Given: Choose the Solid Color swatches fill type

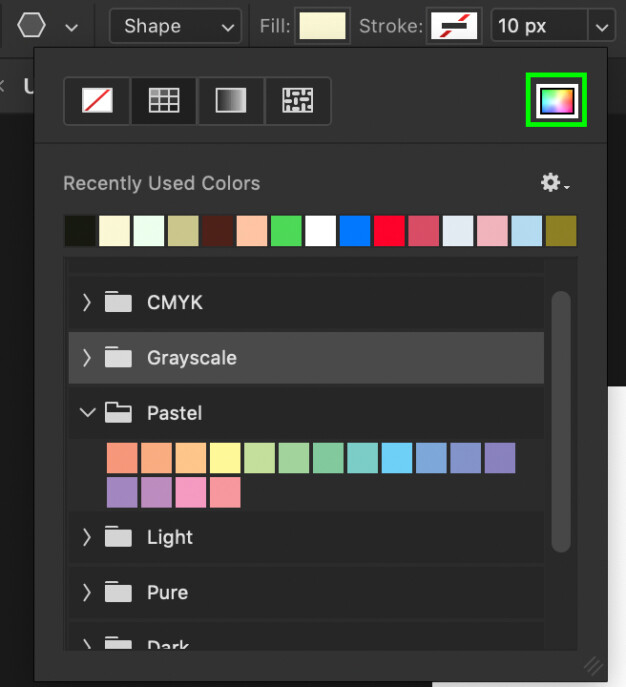Looking at the screenshot, I should (164, 100).
